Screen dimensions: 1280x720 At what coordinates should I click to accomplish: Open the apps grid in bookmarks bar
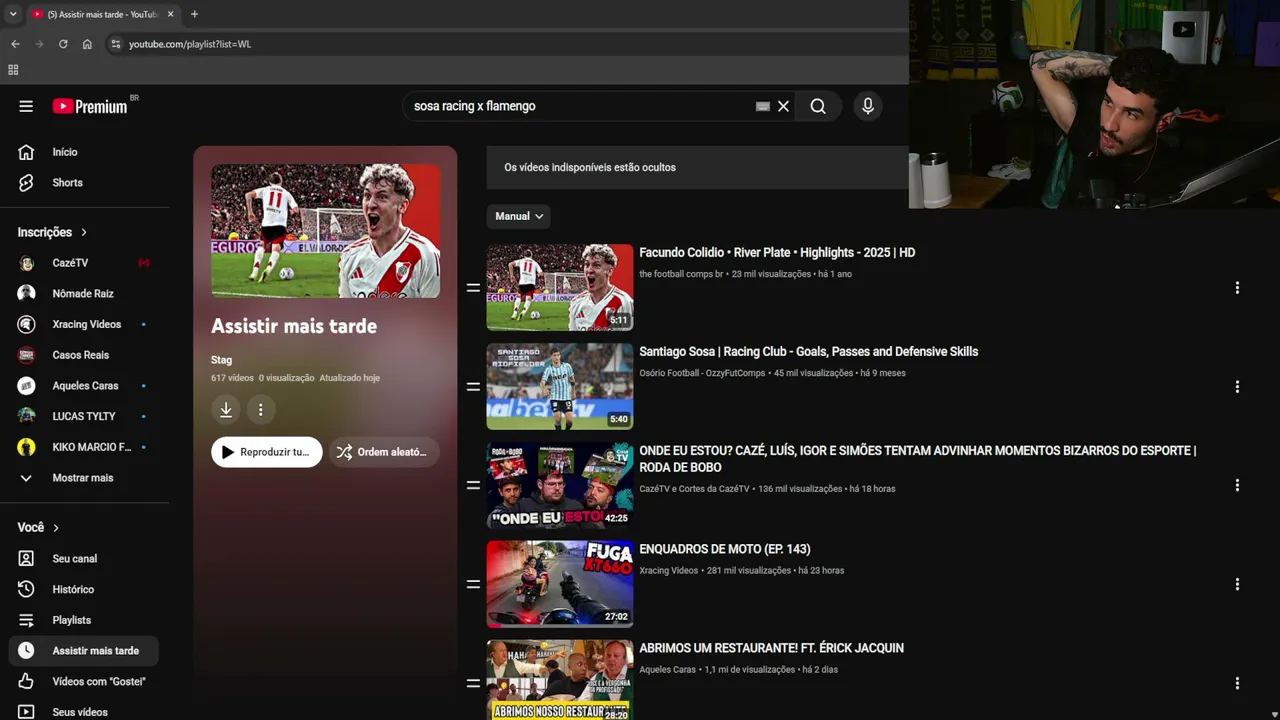(x=13, y=70)
